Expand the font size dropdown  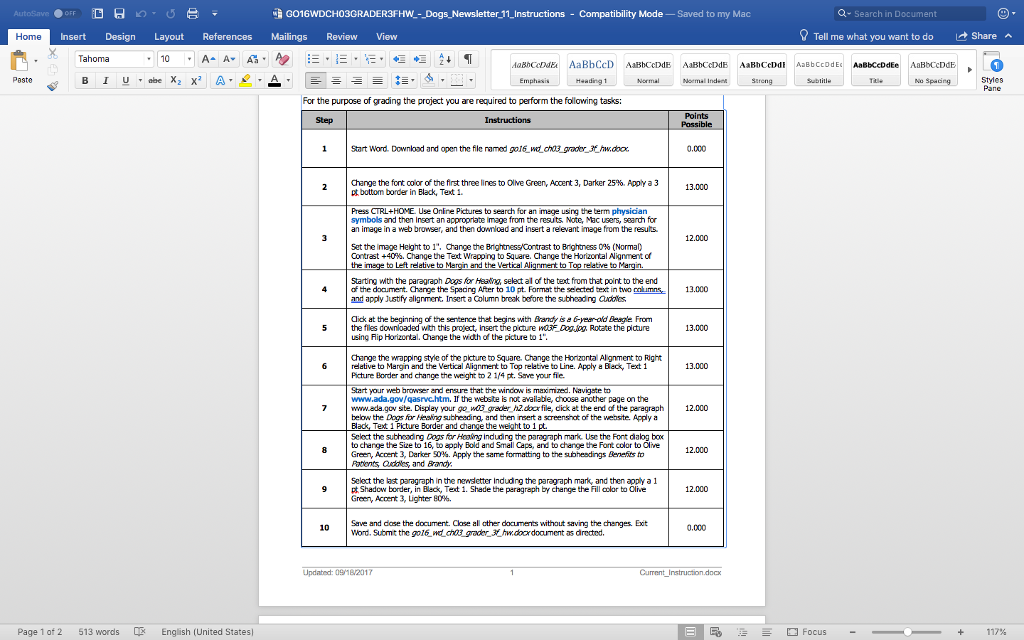189,58
